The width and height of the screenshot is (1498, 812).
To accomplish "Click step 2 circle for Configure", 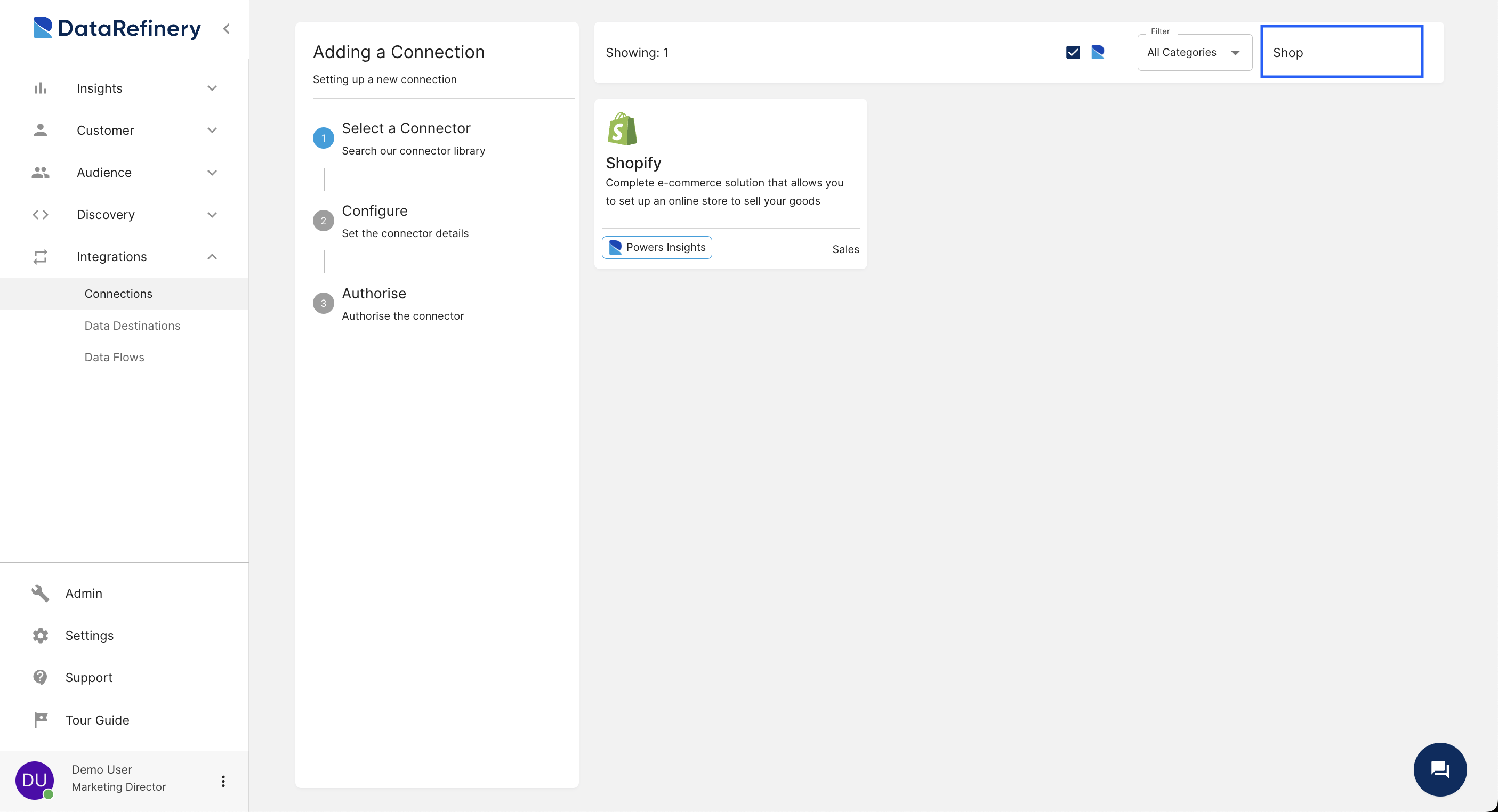I will click(x=324, y=220).
